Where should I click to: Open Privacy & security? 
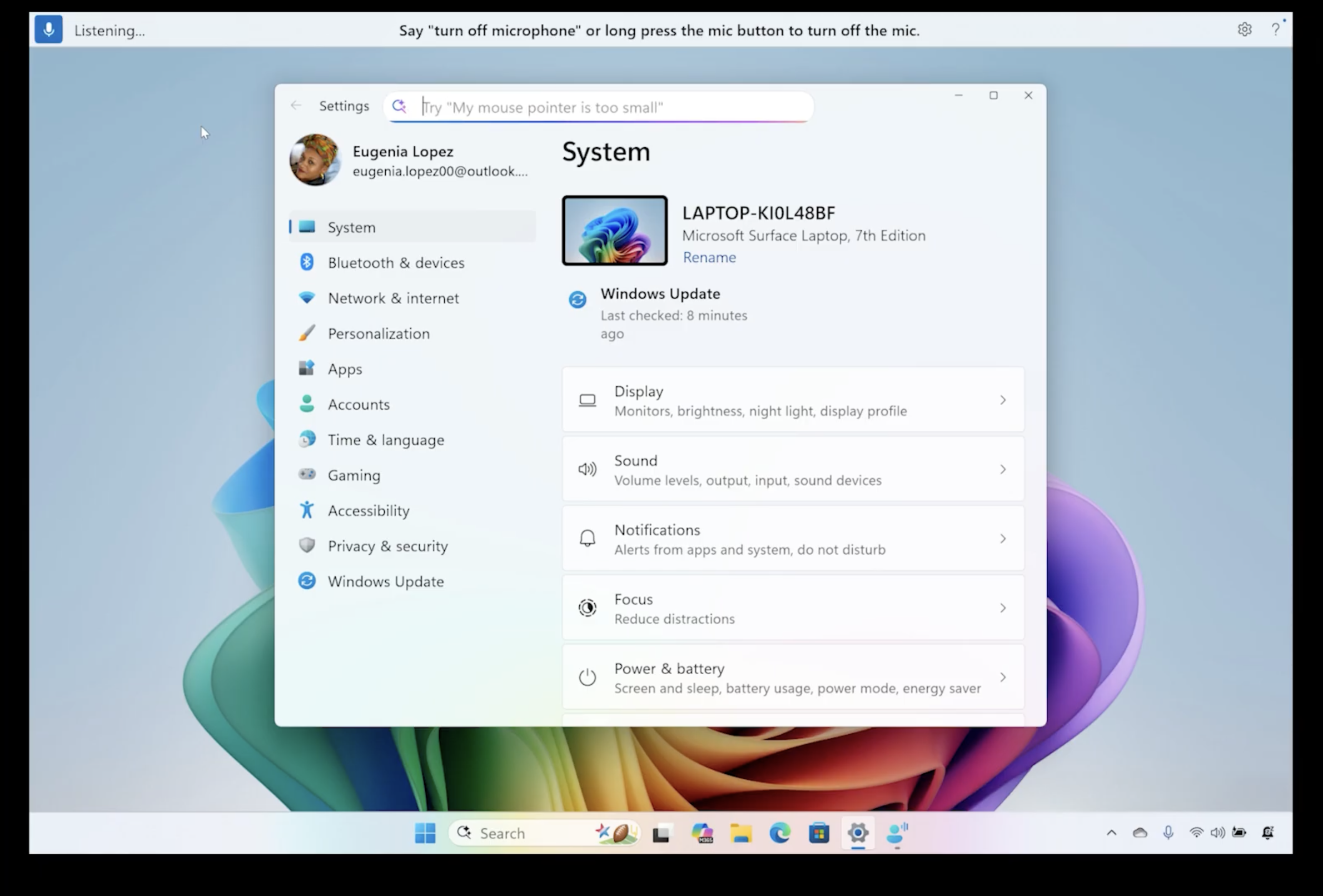point(412,546)
